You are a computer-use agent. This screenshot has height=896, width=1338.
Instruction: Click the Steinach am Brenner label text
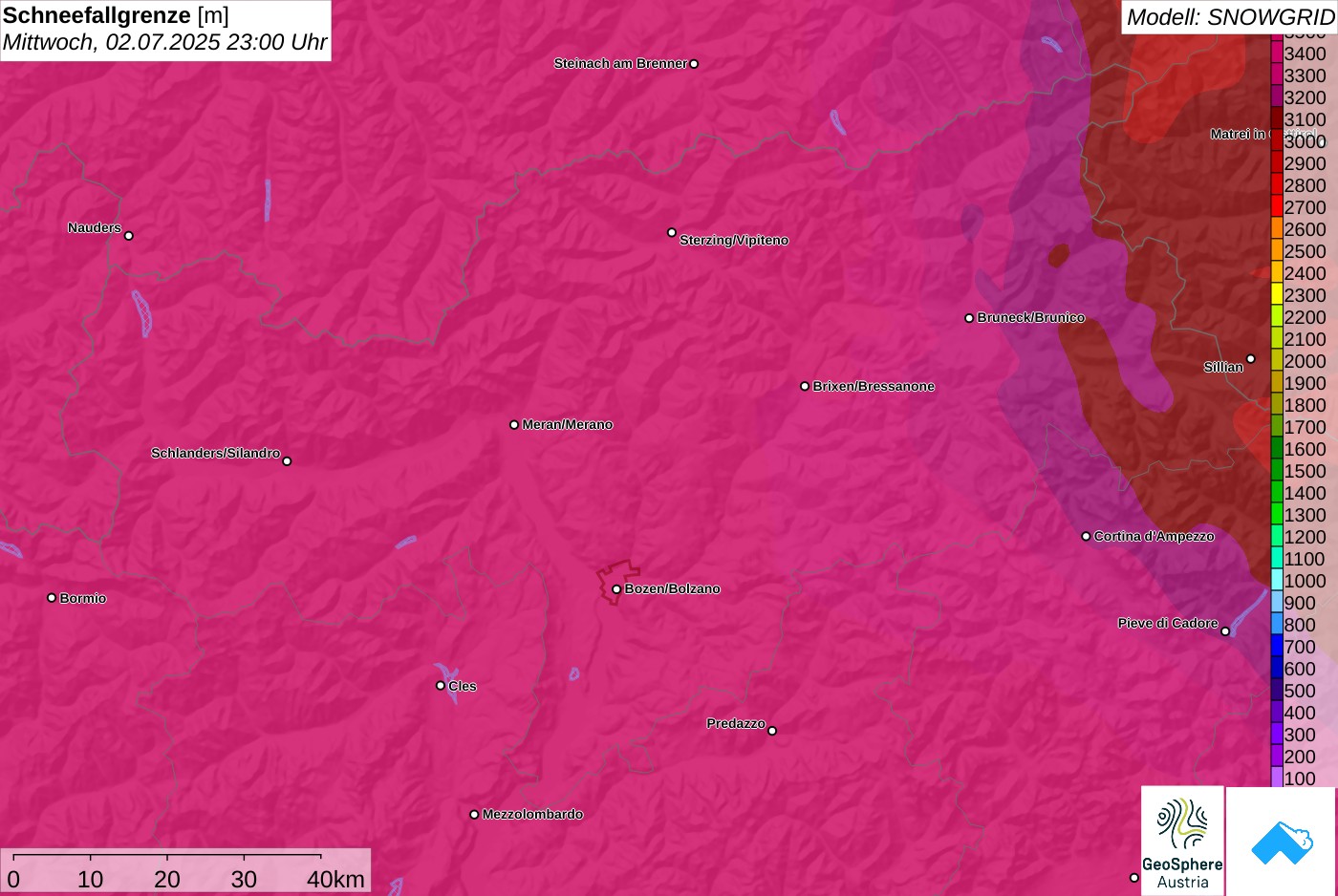(620, 64)
